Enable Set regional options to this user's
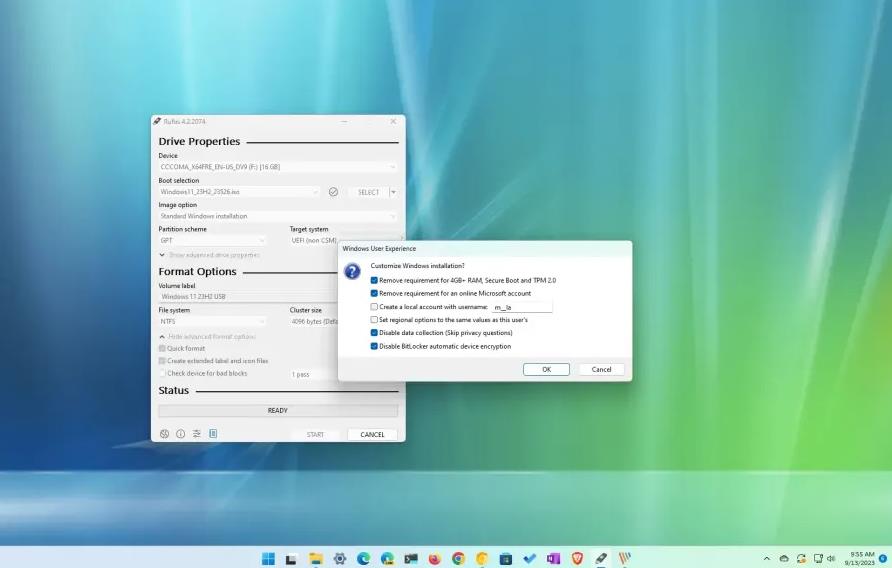Viewport: 892px width, 568px height. [374, 320]
